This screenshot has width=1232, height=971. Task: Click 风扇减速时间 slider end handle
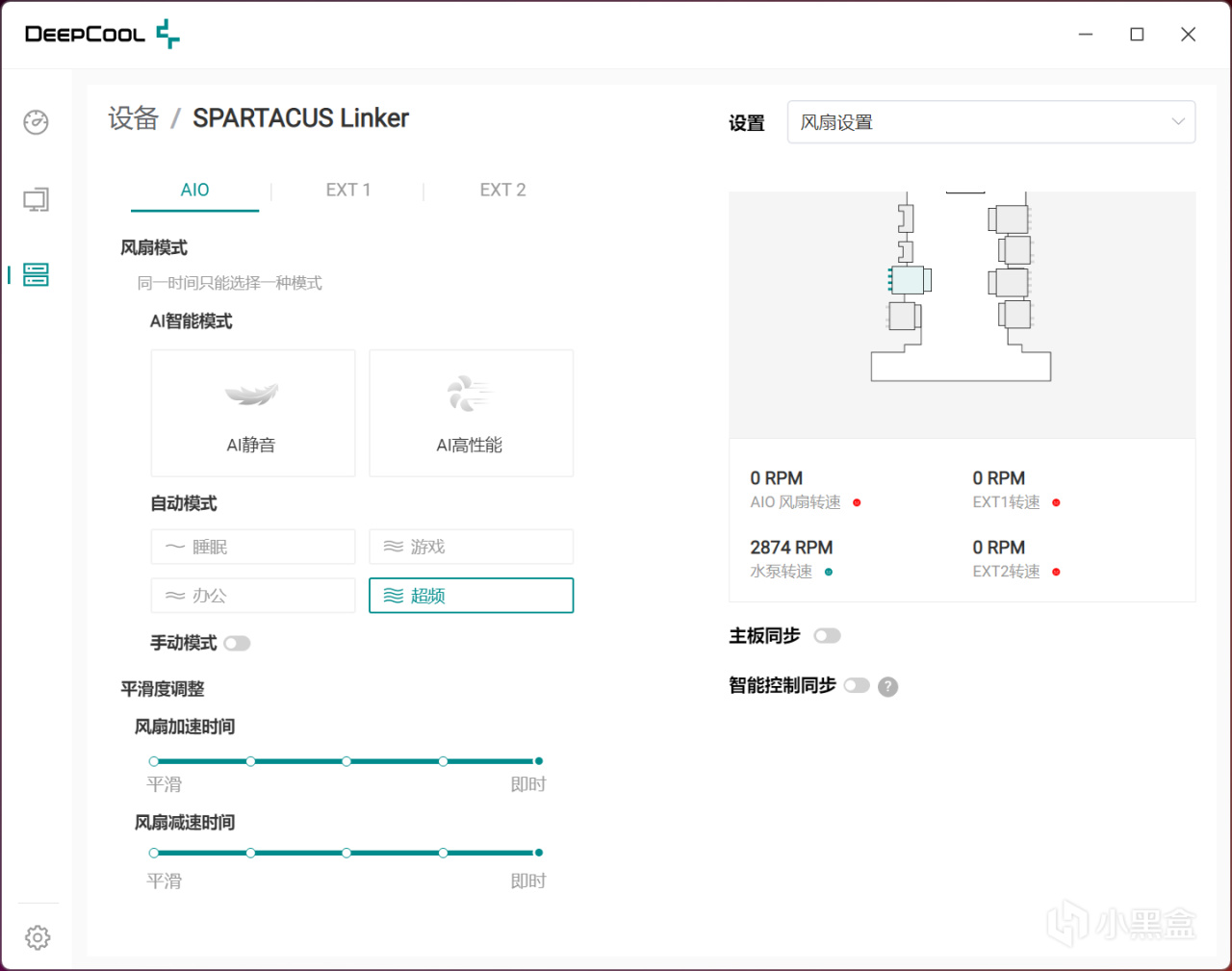point(539,853)
